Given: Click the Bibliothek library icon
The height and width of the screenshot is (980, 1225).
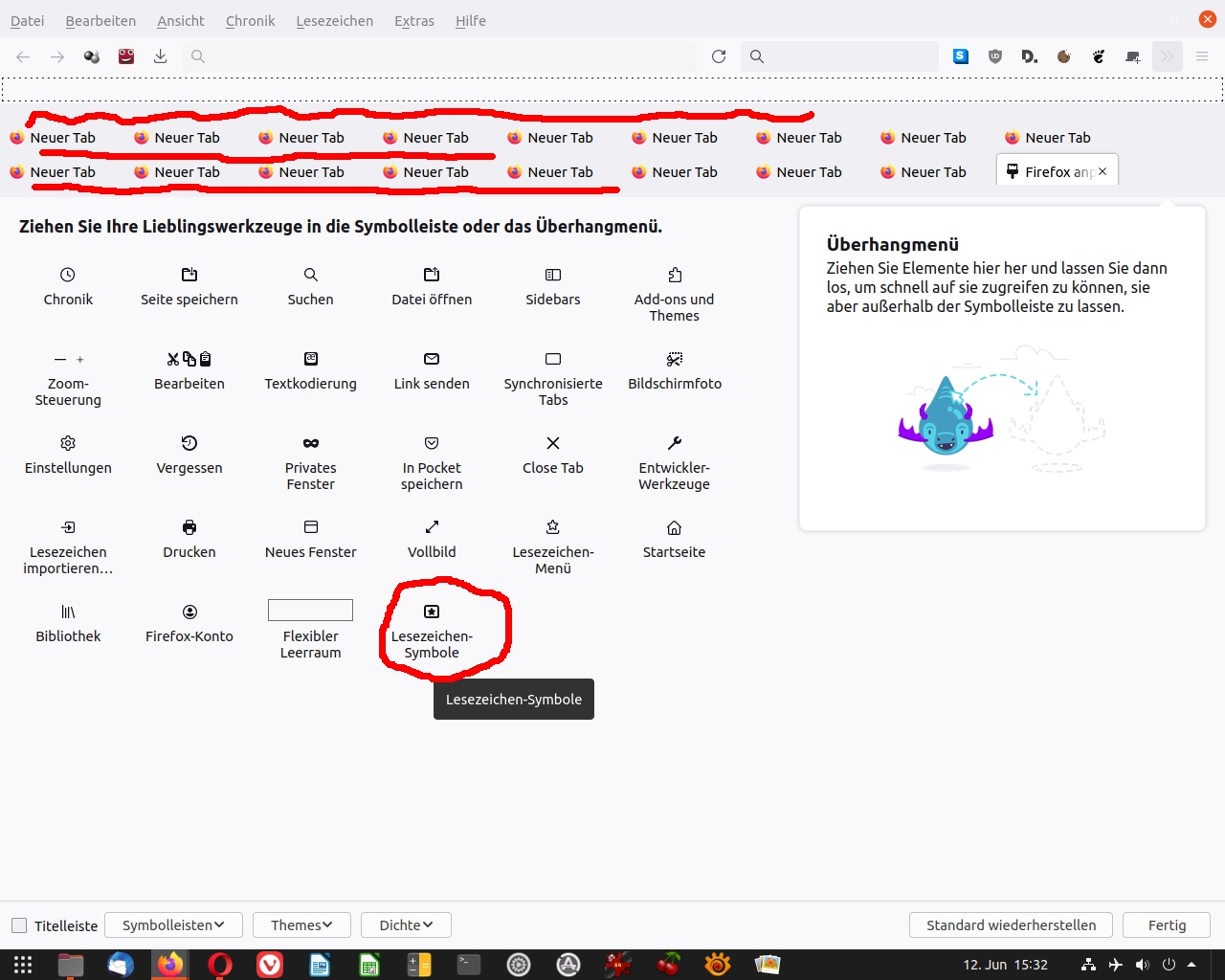Looking at the screenshot, I should [68, 612].
